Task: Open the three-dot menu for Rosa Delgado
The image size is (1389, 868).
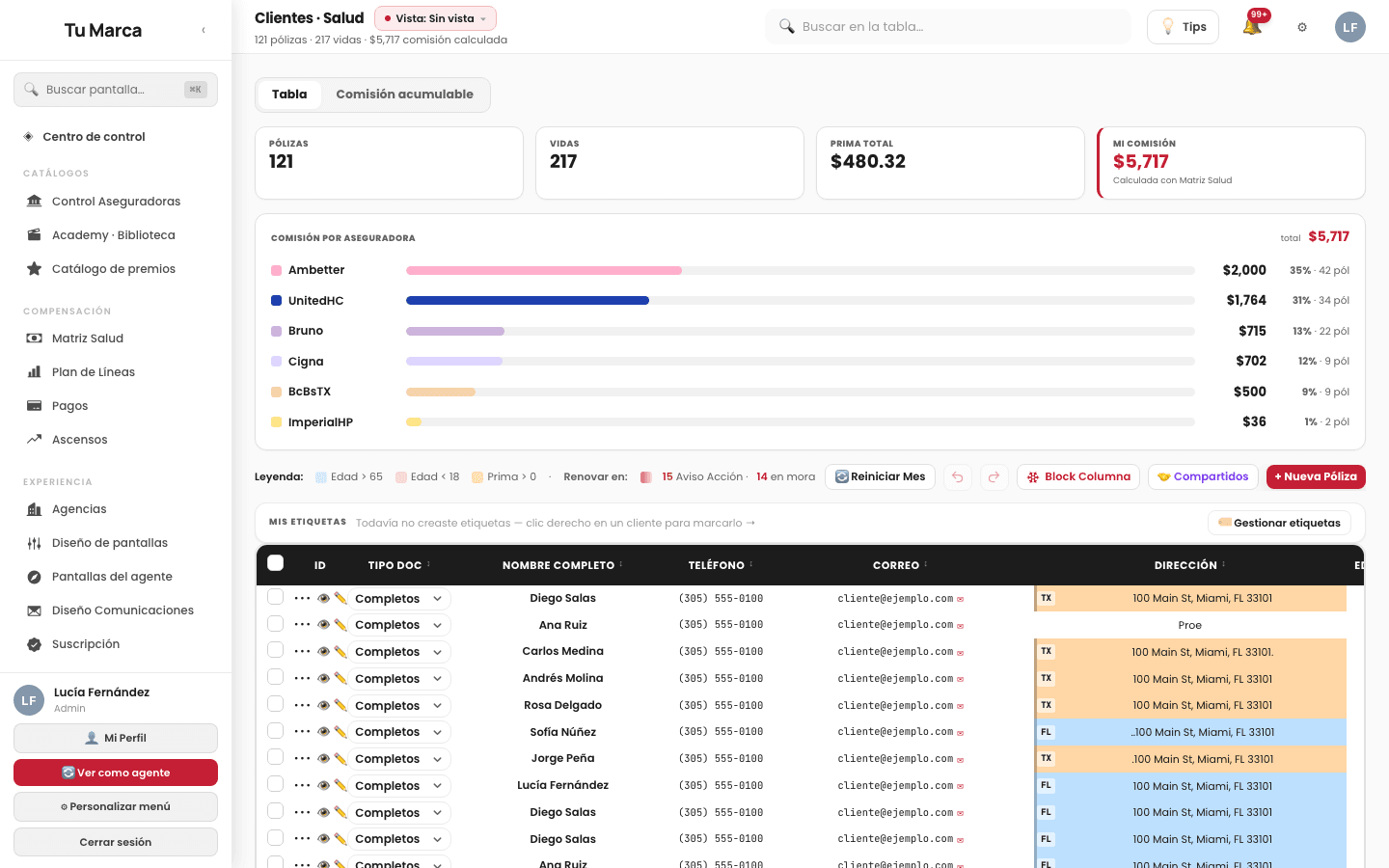Action: click(302, 705)
